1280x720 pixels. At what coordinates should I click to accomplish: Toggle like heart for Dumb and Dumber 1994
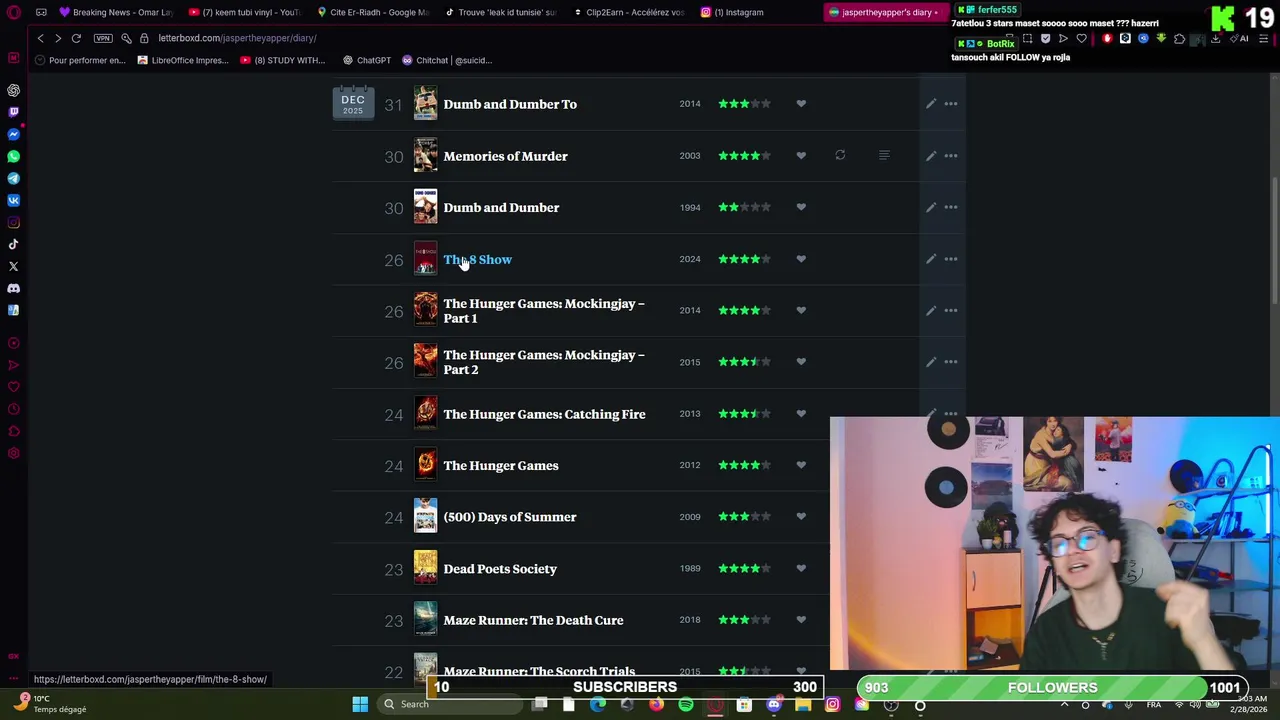coord(801,207)
